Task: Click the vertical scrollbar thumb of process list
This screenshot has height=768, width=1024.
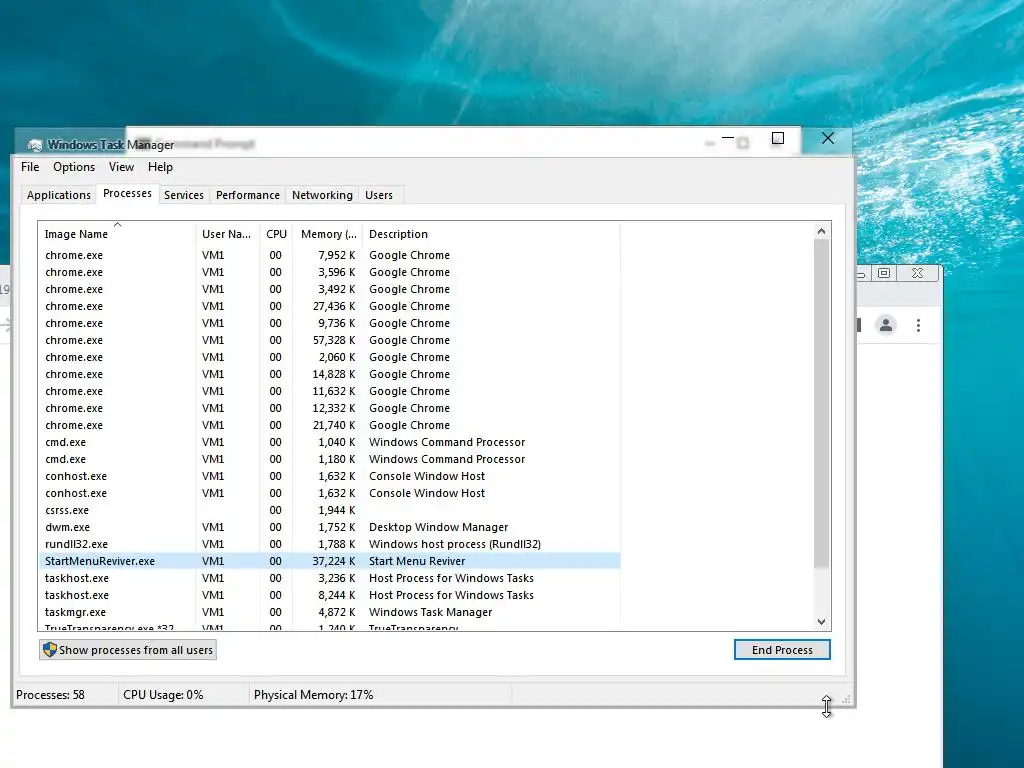Action: (822, 404)
